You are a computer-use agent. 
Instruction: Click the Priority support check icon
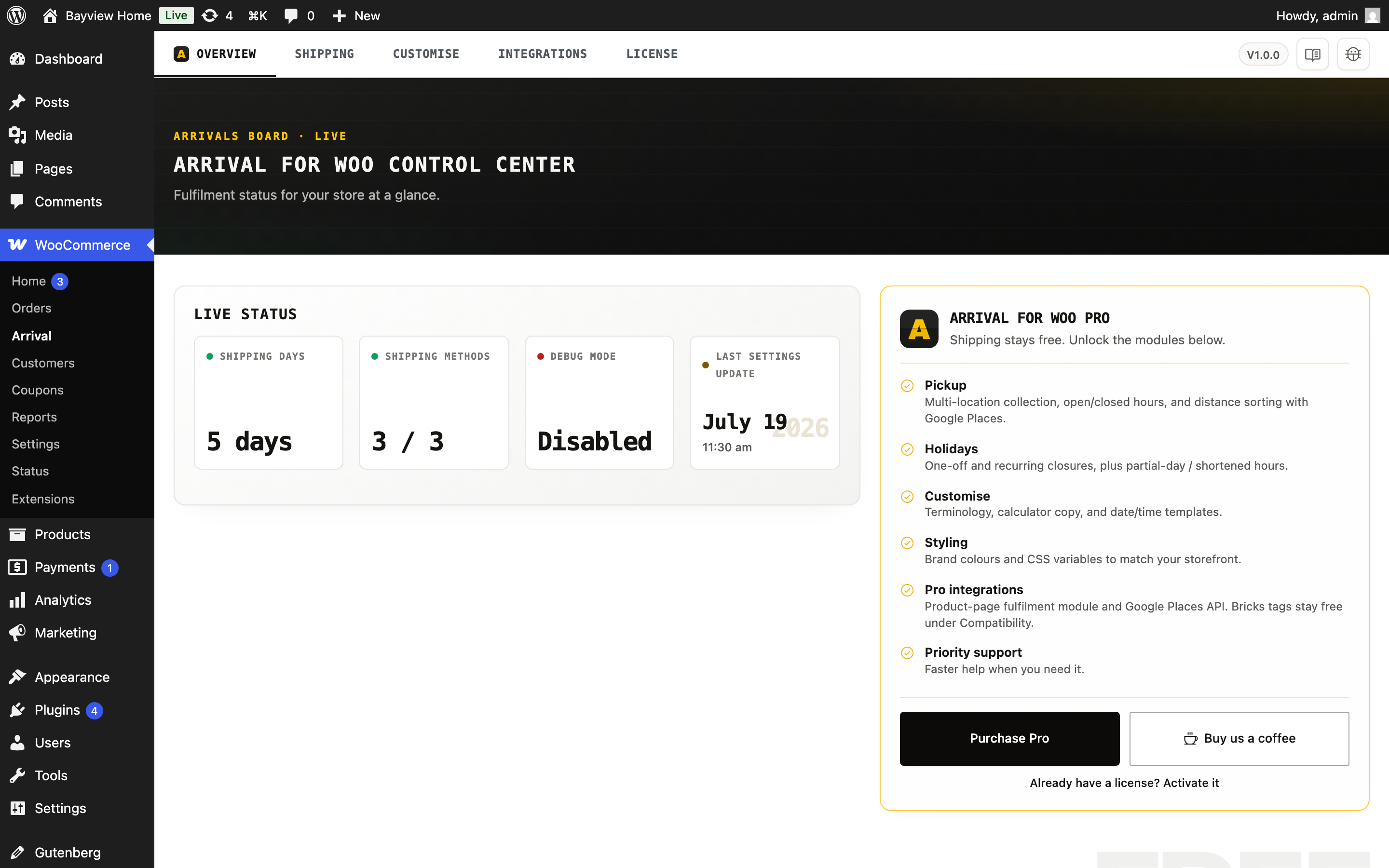tap(907, 653)
